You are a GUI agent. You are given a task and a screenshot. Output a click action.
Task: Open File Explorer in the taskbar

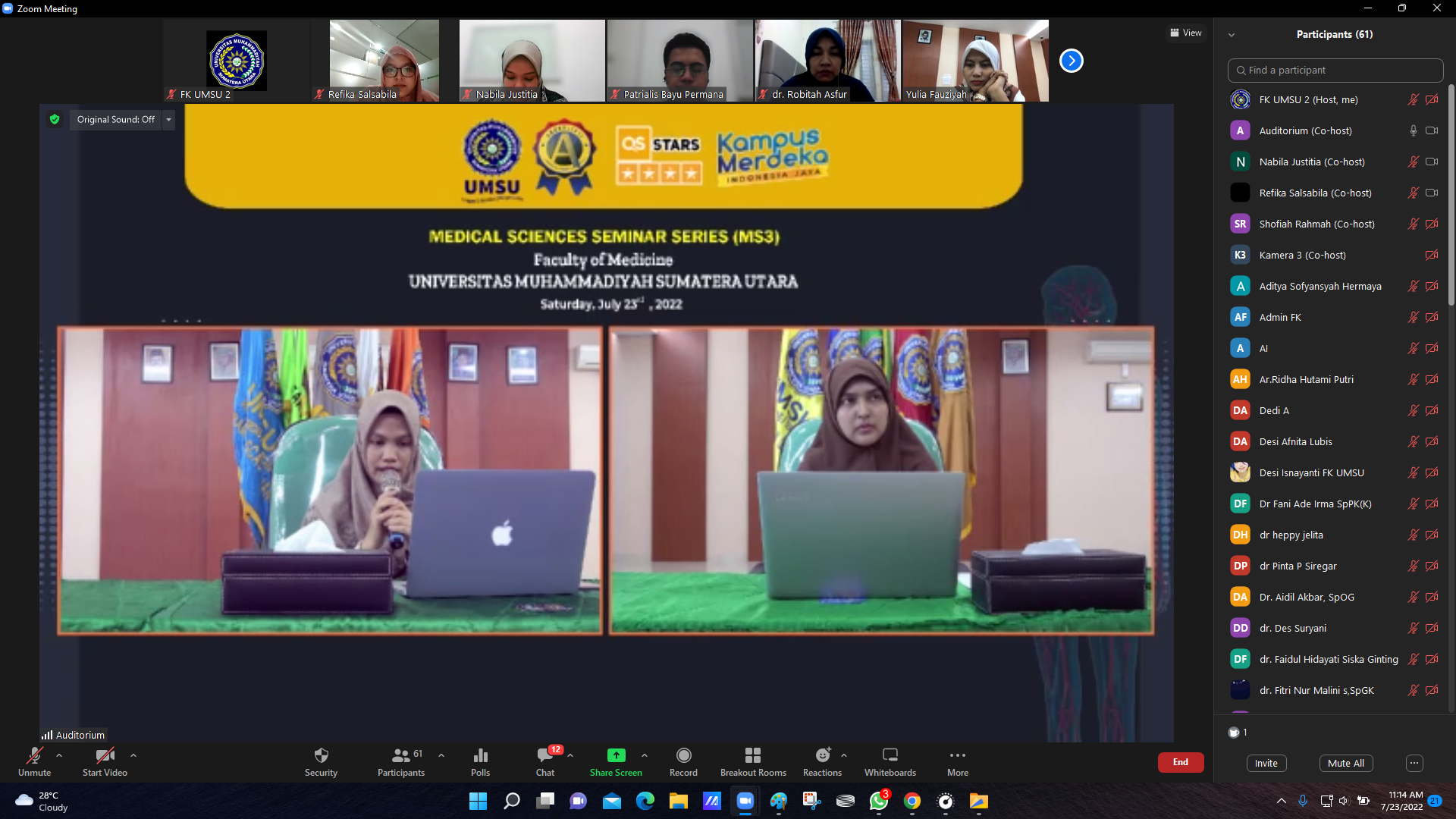(x=678, y=801)
